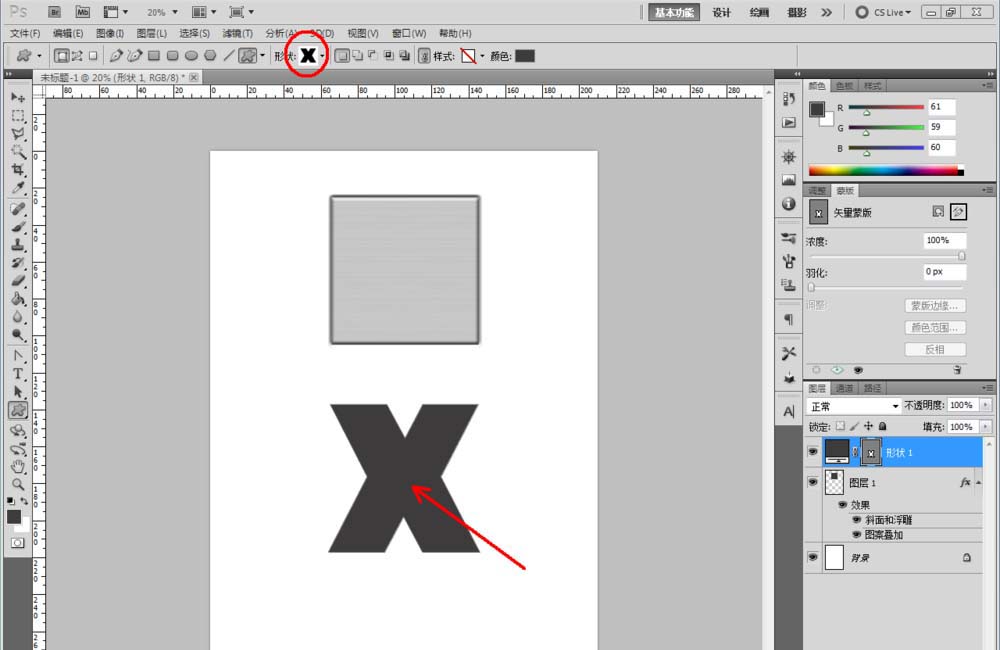1000x650 pixels.
Task: Click the 颜色范围... button
Action: [x=935, y=327]
